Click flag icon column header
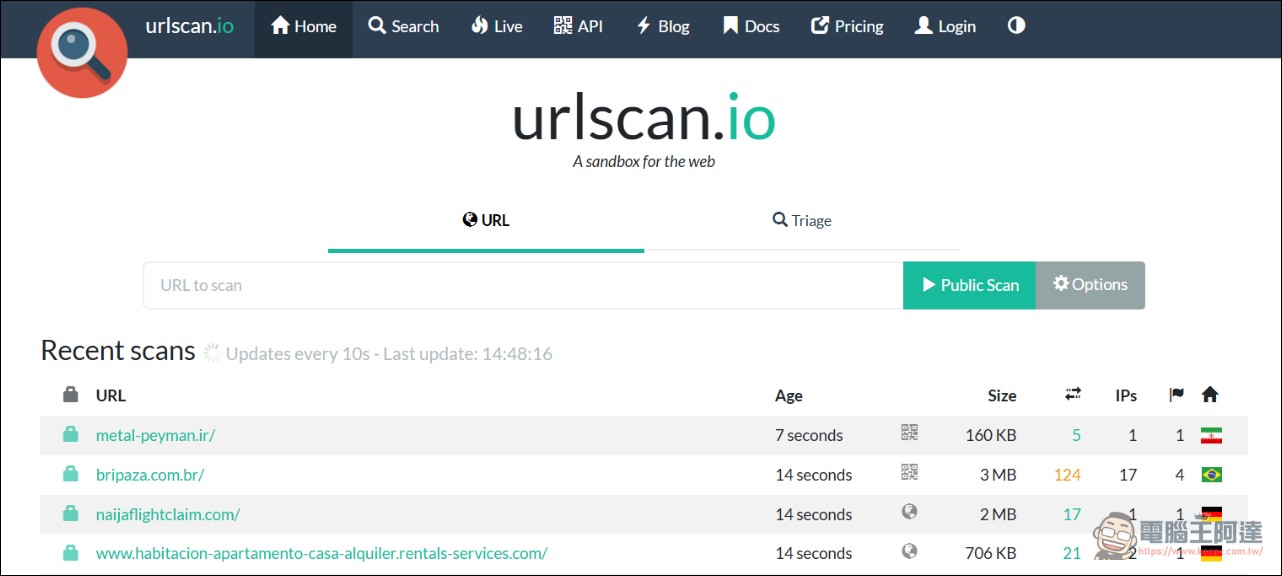Screen dimensions: 1282x576 tap(1177, 395)
